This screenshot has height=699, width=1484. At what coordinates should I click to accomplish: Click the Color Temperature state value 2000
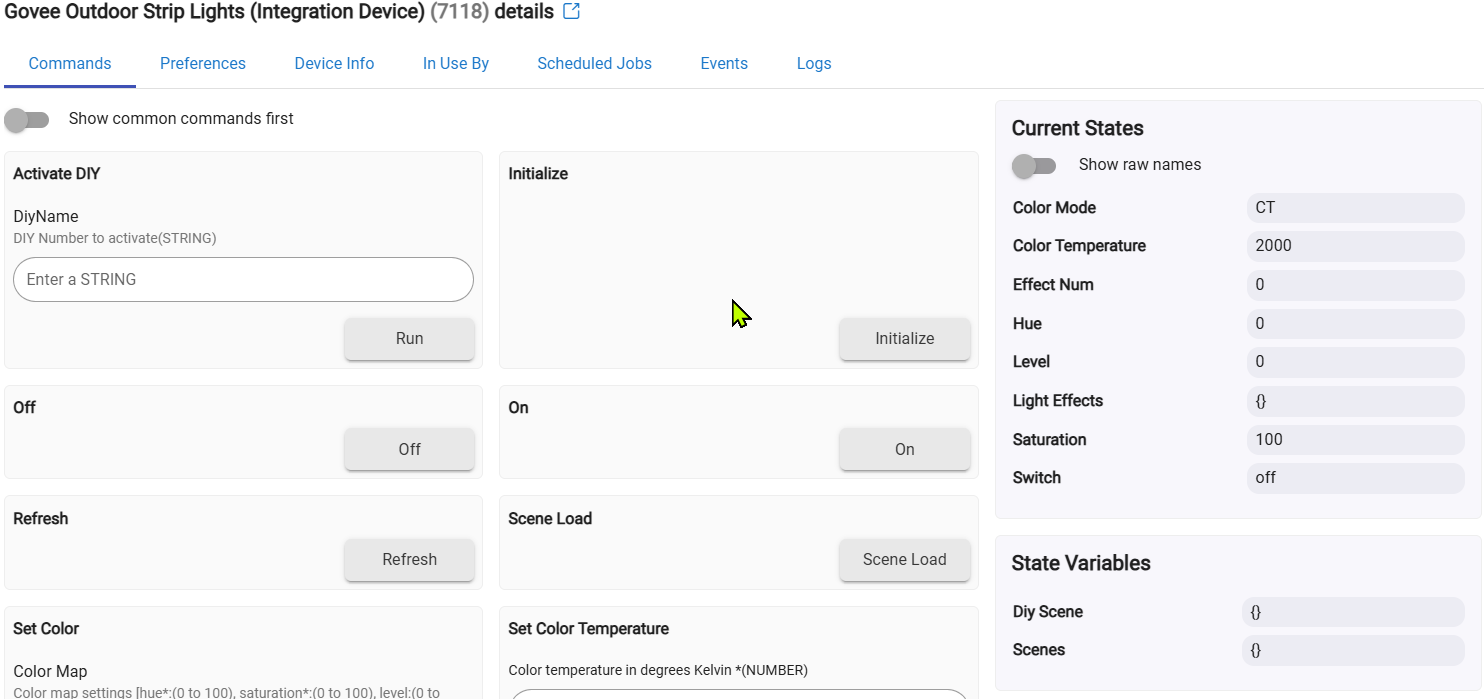(x=1355, y=246)
